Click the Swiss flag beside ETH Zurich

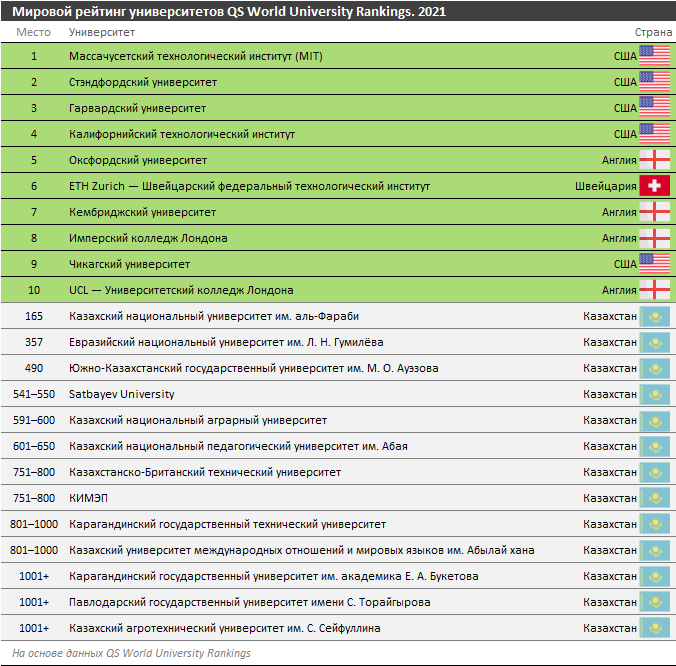coord(654,186)
